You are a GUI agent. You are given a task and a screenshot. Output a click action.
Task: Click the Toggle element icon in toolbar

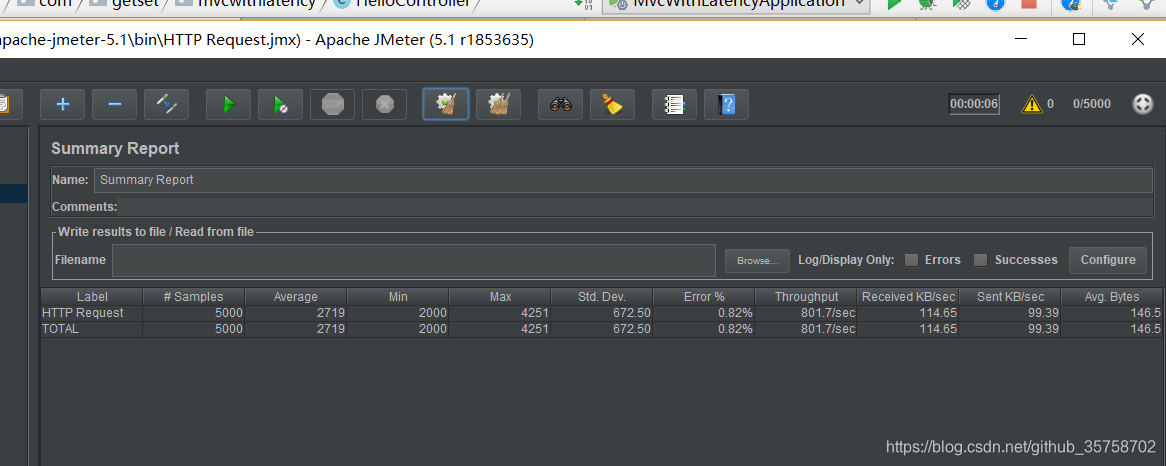click(167, 105)
